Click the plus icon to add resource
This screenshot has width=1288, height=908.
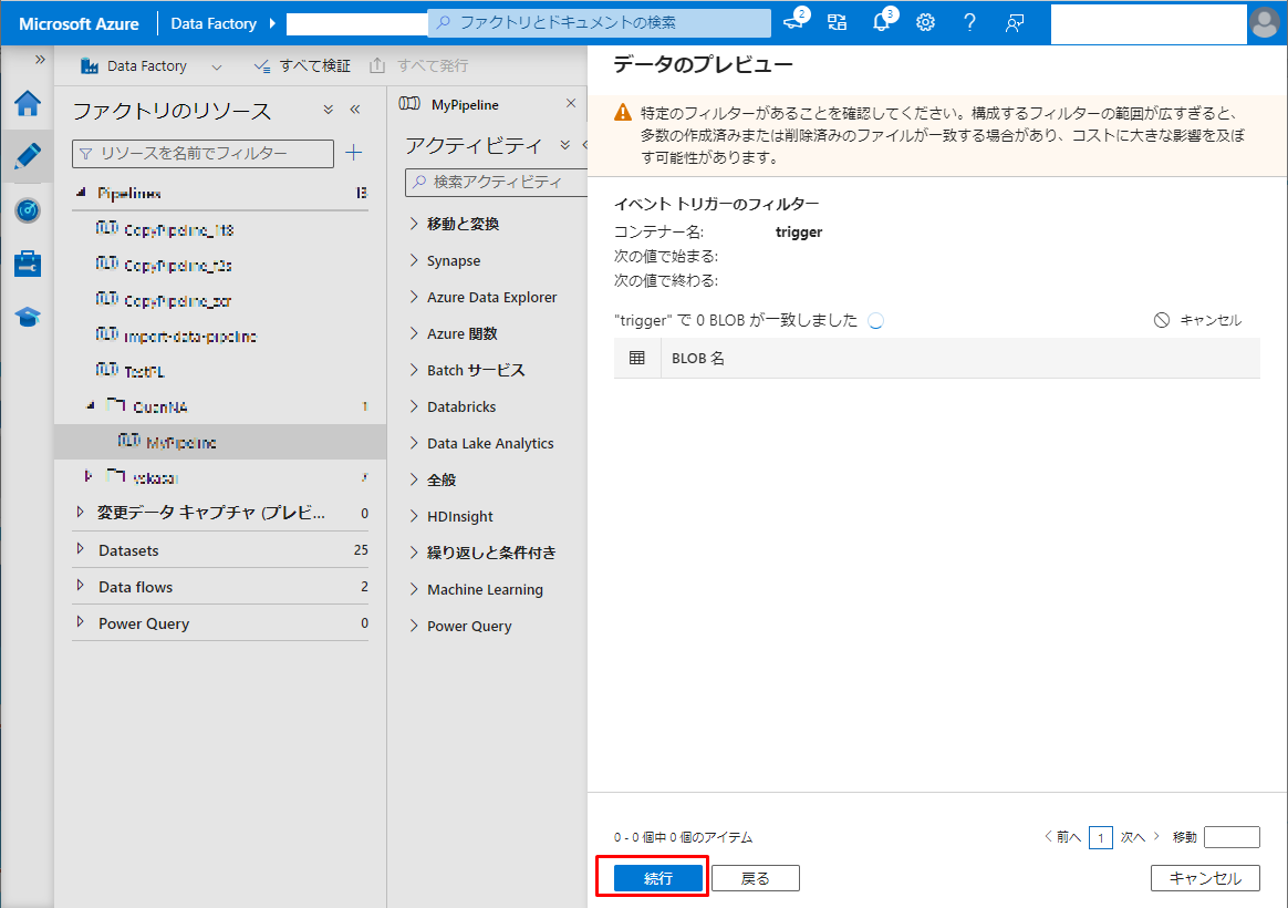tap(353, 153)
